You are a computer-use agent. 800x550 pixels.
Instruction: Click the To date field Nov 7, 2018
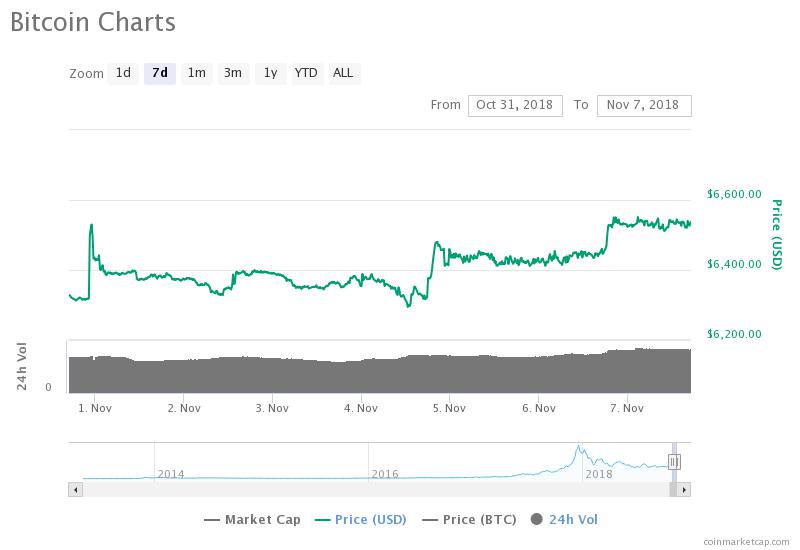(x=644, y=106)
